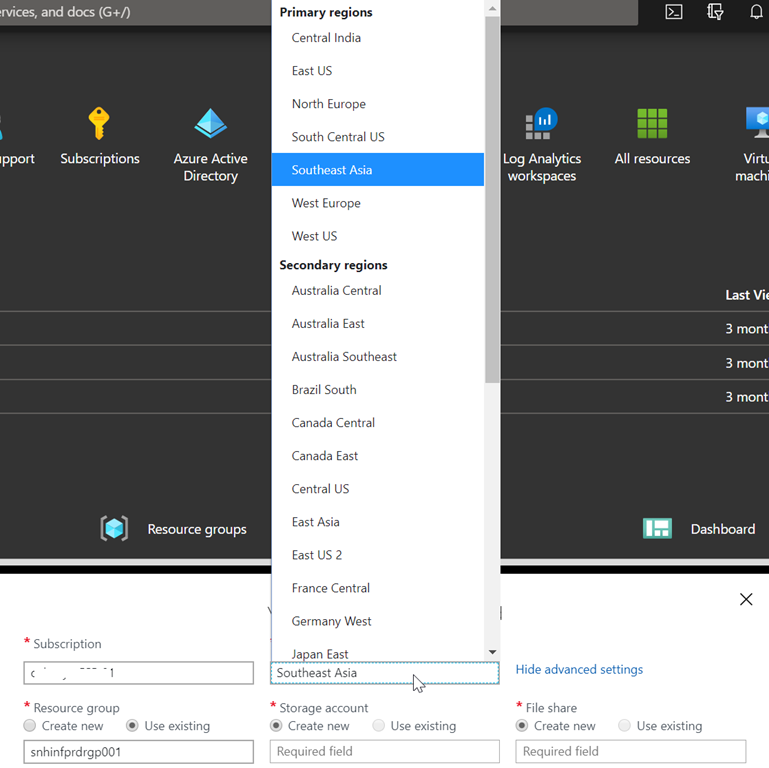Image resolution: width=769 pixels, height=768 pixels.
Task: Select Create new resource group radio
Action: [30, 725]
